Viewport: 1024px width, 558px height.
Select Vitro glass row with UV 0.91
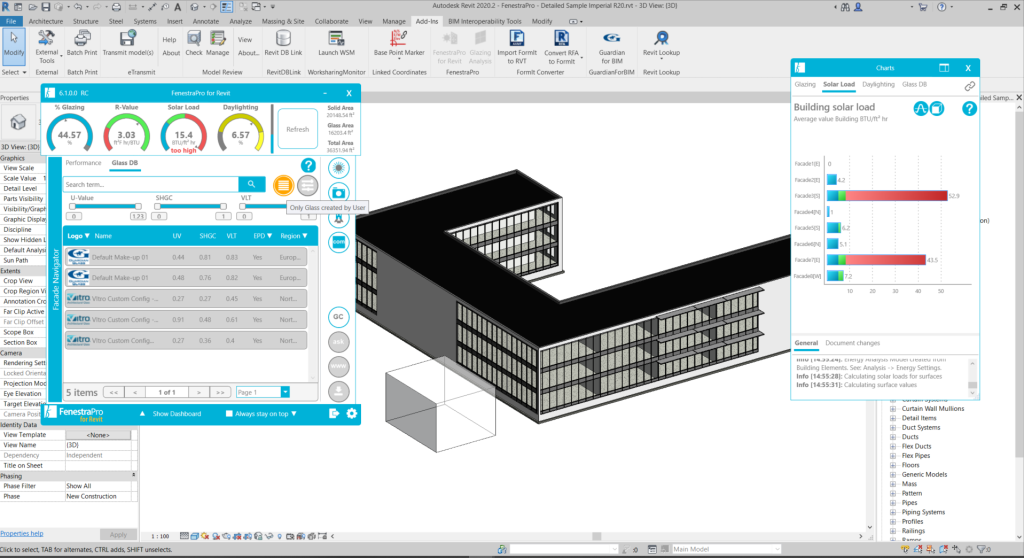point(186,320)
